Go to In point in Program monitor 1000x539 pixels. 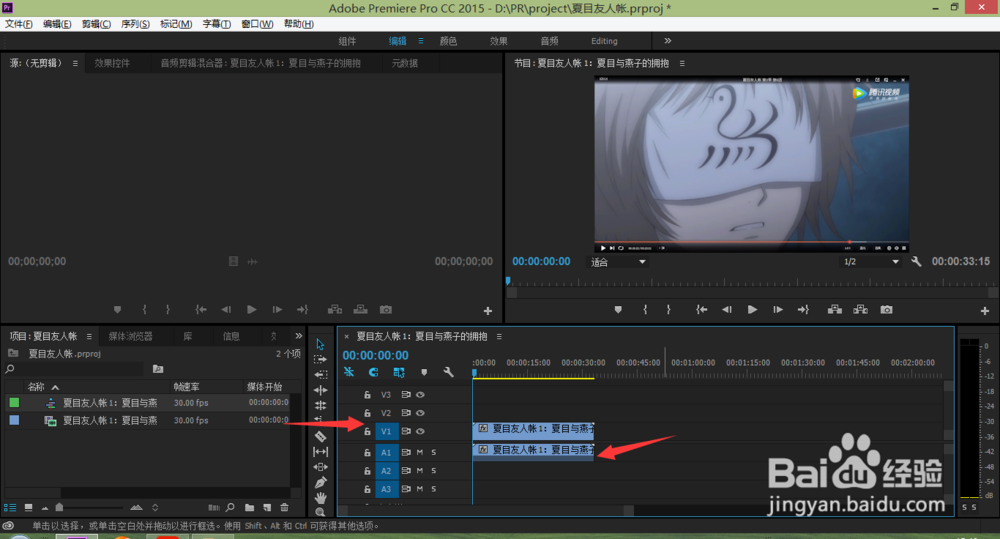tap(702, 309)
